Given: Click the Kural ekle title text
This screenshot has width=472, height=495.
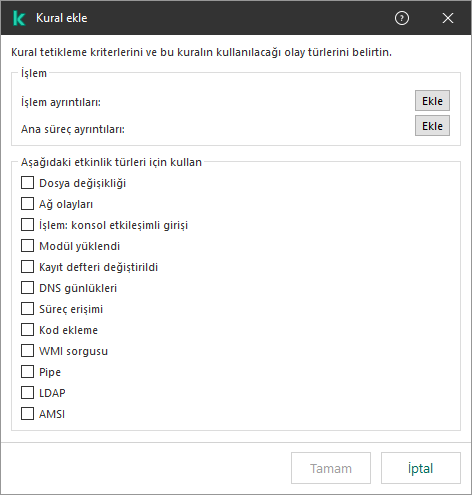Looking at the screenshot, I should [x=62, y=18].
